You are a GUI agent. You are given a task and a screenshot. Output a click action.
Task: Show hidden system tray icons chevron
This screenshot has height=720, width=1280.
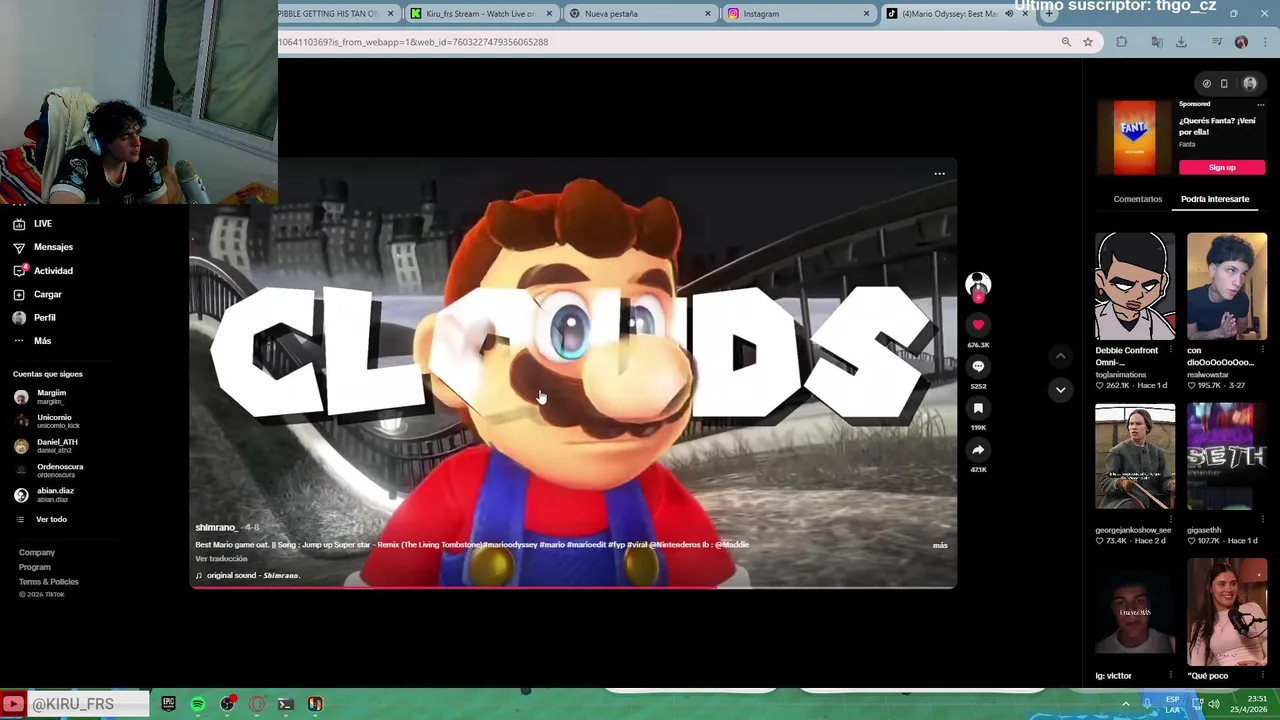[1125, 704]
